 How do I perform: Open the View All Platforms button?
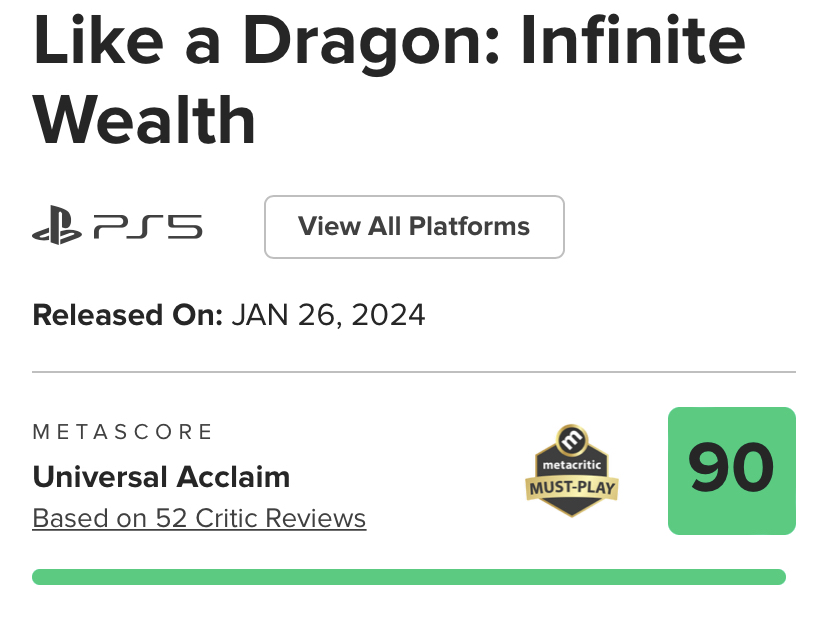point(414,227)
